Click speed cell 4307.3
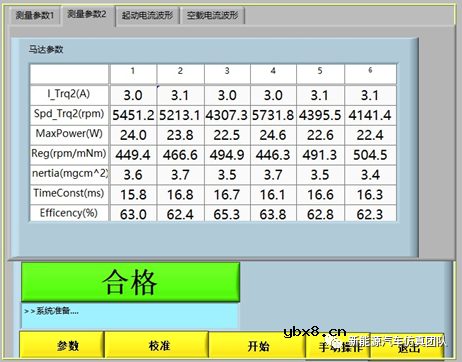 (x=227, y=115)
